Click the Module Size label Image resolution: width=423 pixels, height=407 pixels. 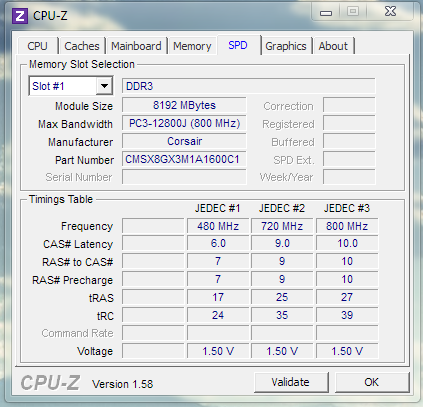coord(84,106)
